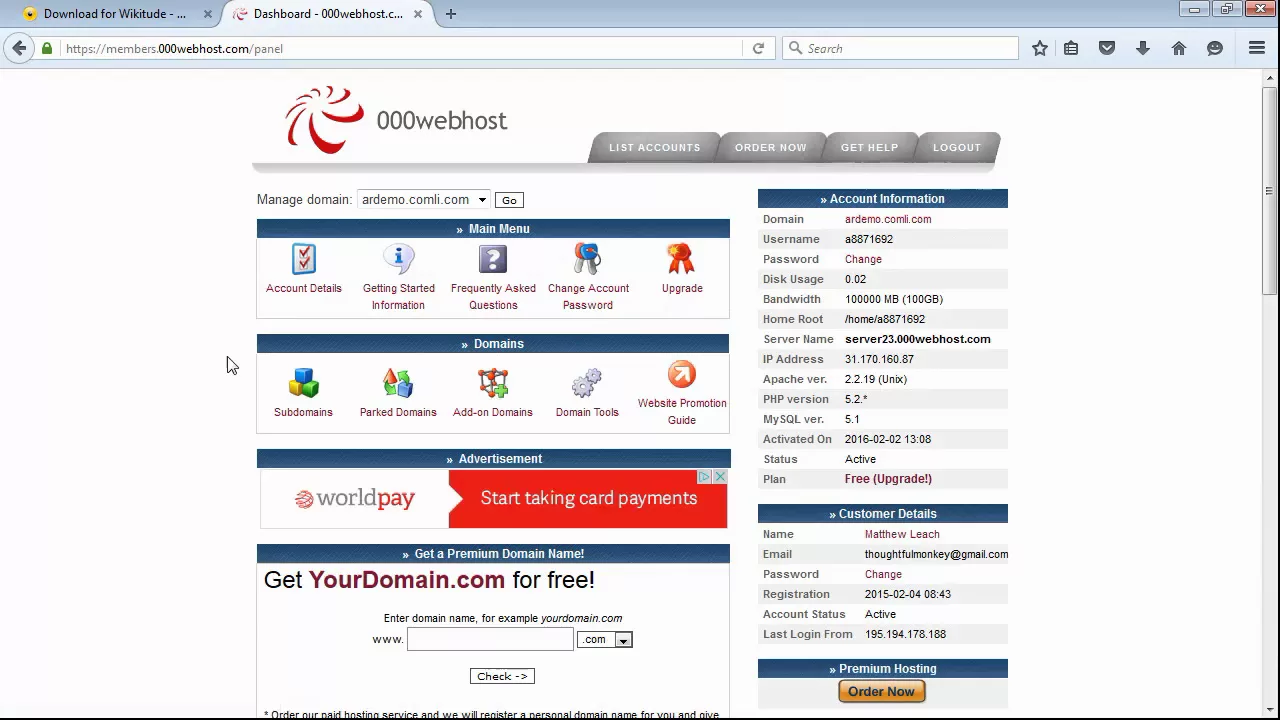This screenshot has width=1280, height=720.
Task: Click the /home/a8871692 home root value
Action: point(885,319)
